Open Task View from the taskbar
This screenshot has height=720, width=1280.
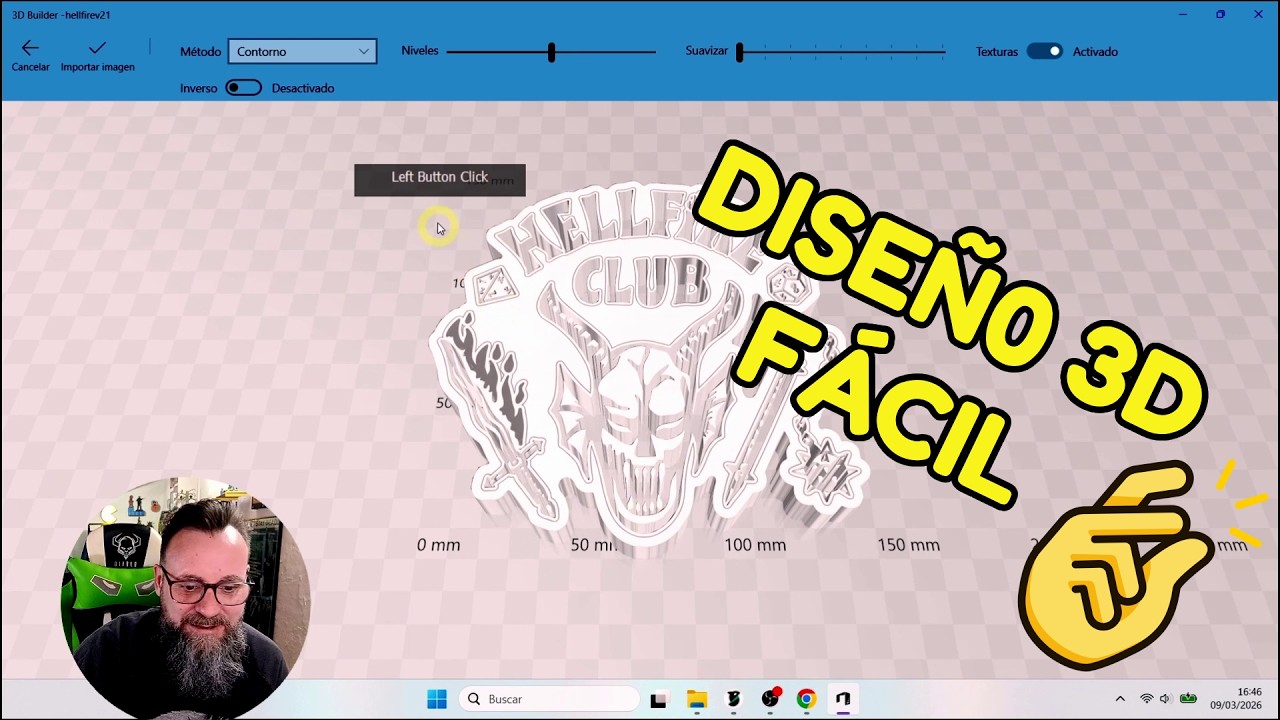[658, 700]
